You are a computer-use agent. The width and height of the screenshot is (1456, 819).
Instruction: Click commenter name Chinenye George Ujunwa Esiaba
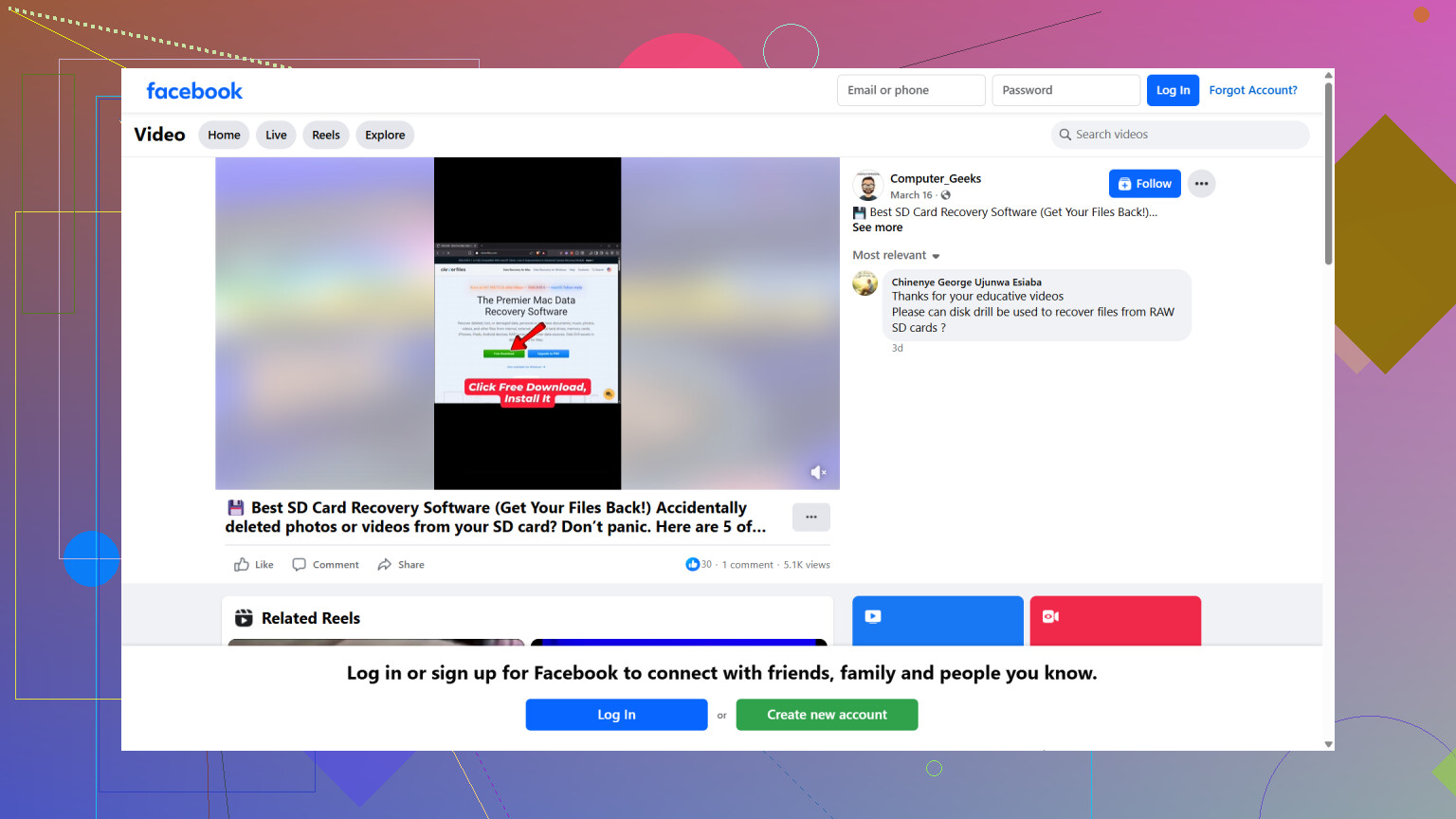(x=966, y=282)
